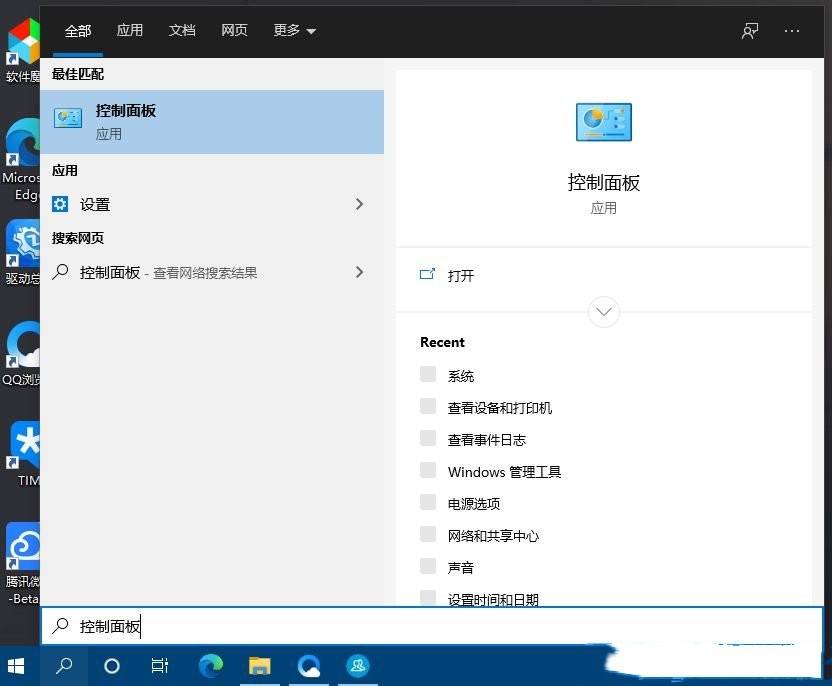Screen dimensions: 832x686
Task: Open the TIM app from the desktop
Action: pyautogui.click(x=21, y=445)
